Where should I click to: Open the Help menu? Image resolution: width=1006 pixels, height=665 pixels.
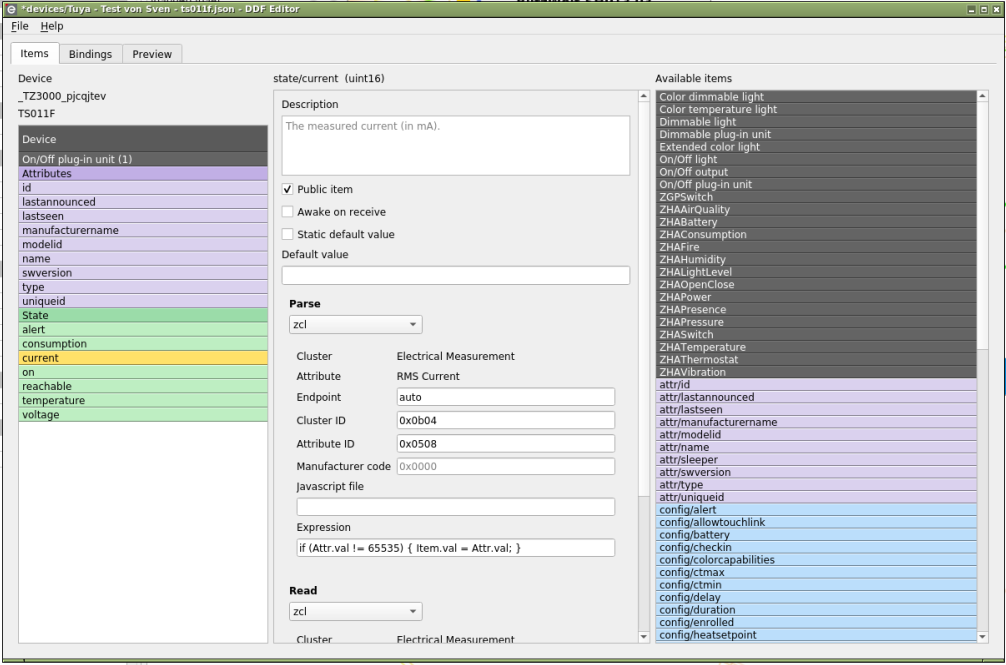click(x=52, y=26)
